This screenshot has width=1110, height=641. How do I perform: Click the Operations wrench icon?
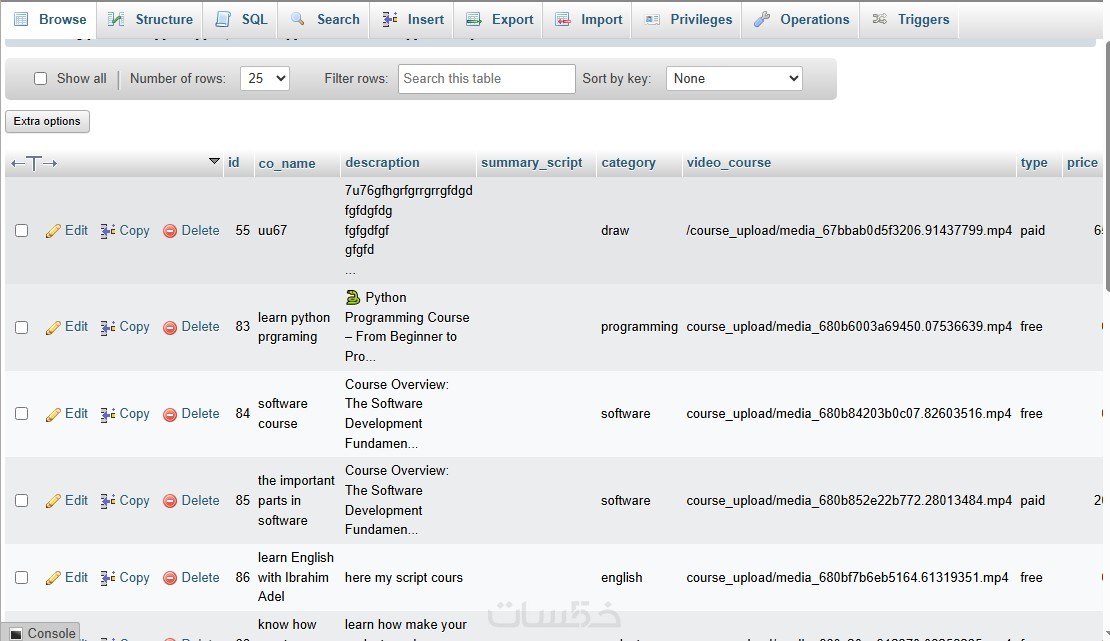(x=762, y=19)
